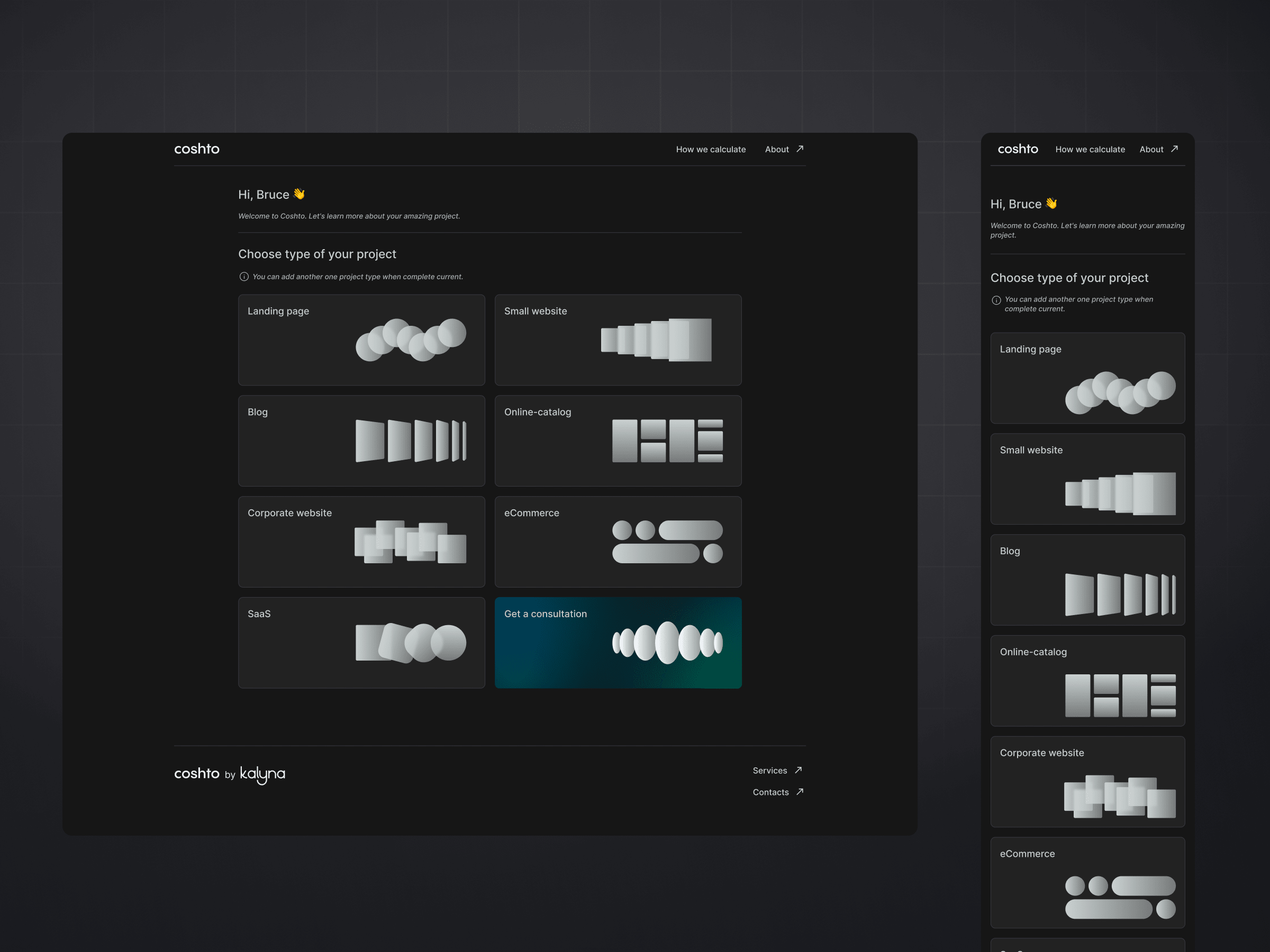1270x952 pixels.
Task: Click 'Welcome to Coshto' subtitle in desktop view
Action: (x=349, y=216)
